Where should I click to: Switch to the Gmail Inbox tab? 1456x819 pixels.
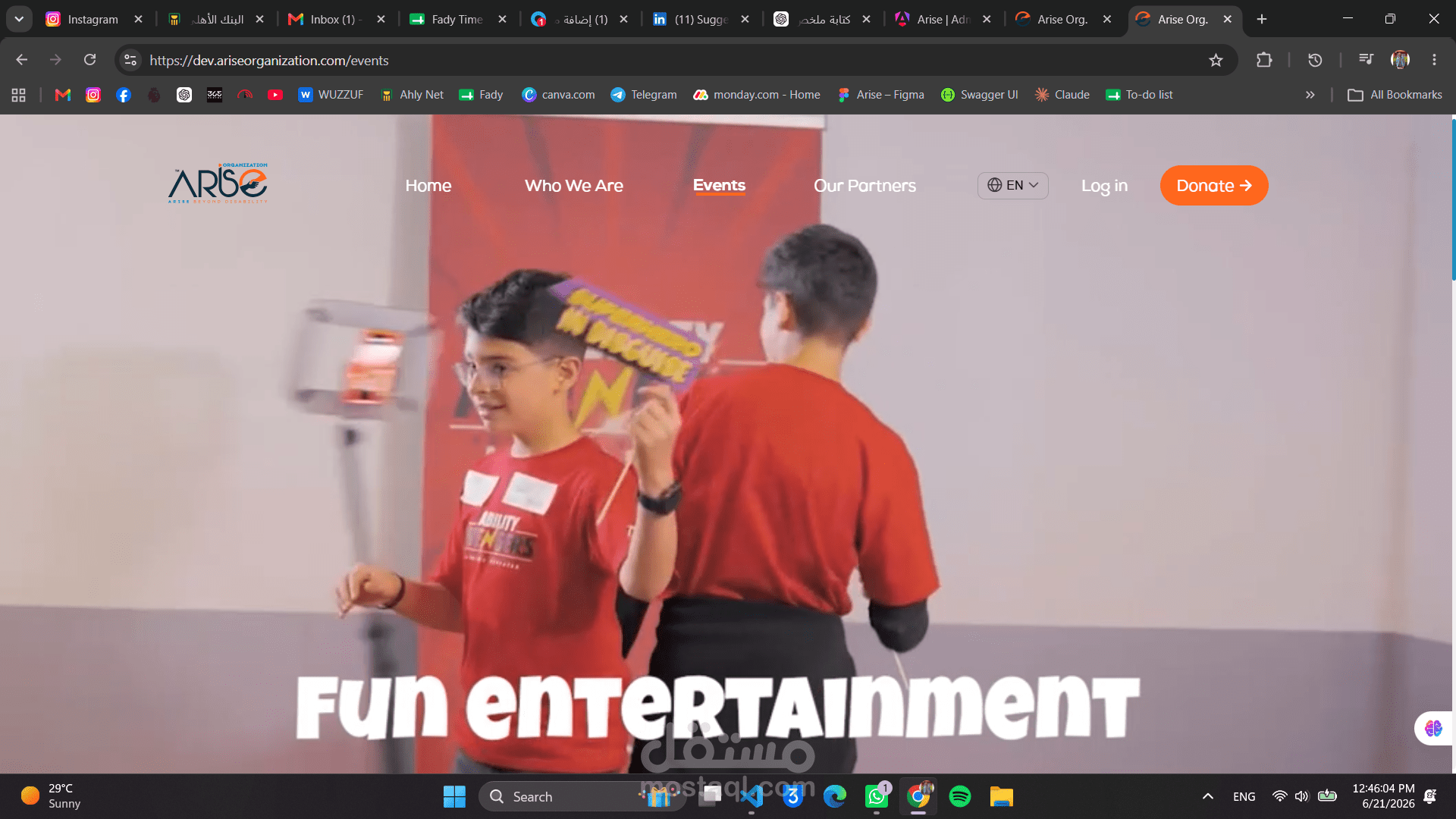click(x=335, y=19)
